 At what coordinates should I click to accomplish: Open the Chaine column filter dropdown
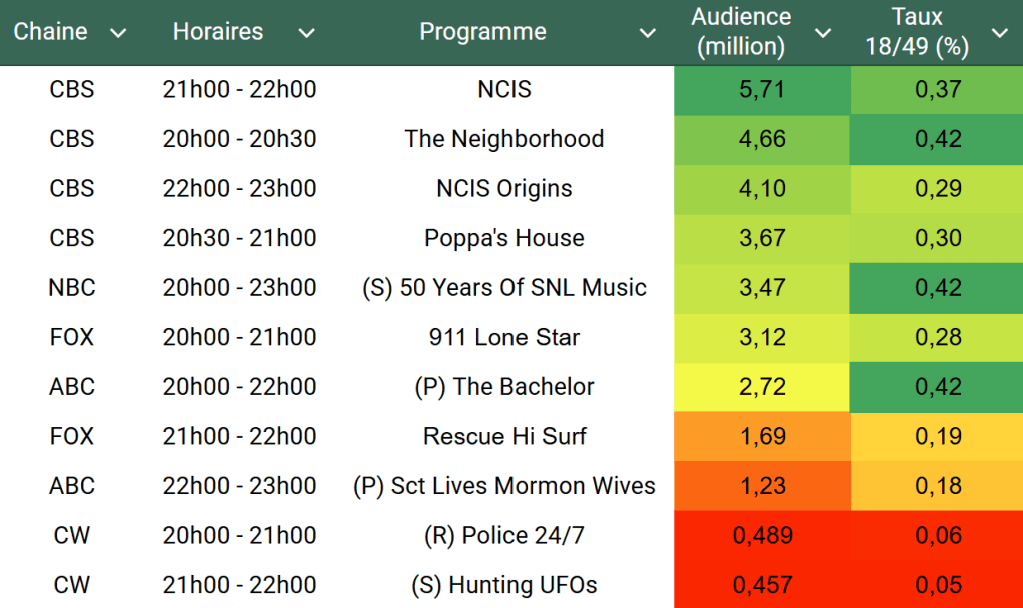118,33
